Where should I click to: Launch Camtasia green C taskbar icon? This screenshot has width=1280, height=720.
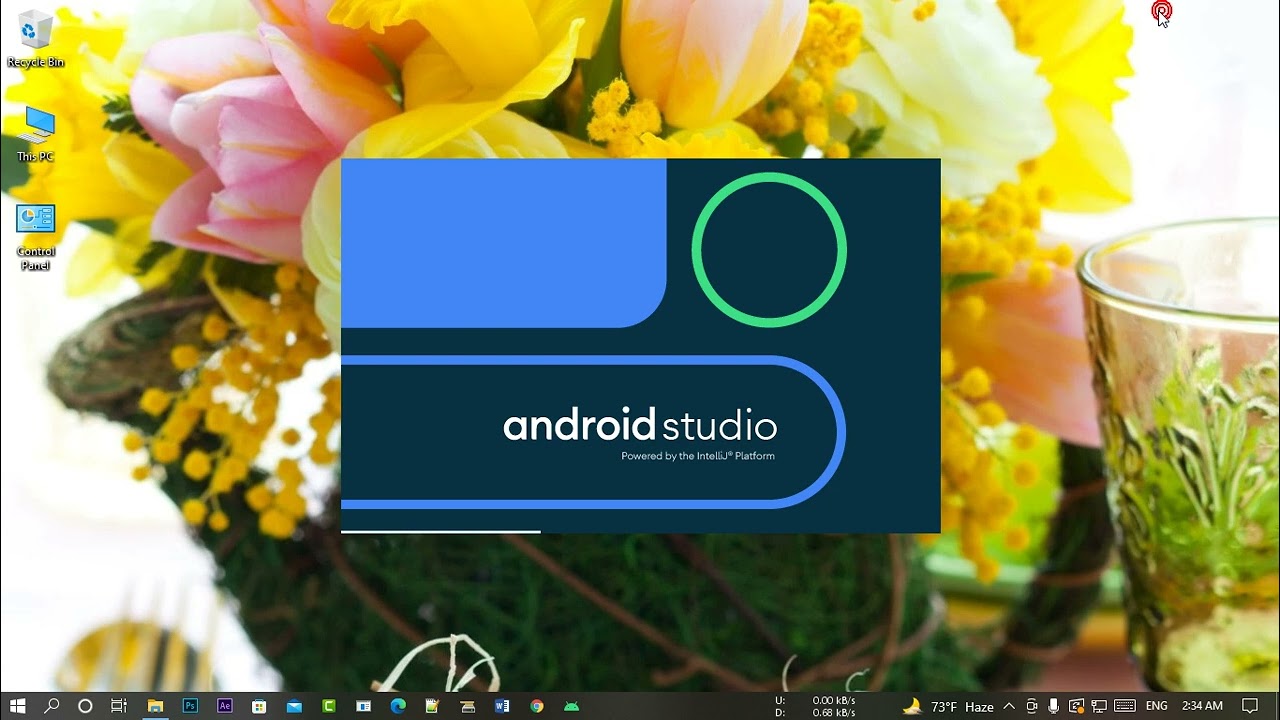coord(328,706)
